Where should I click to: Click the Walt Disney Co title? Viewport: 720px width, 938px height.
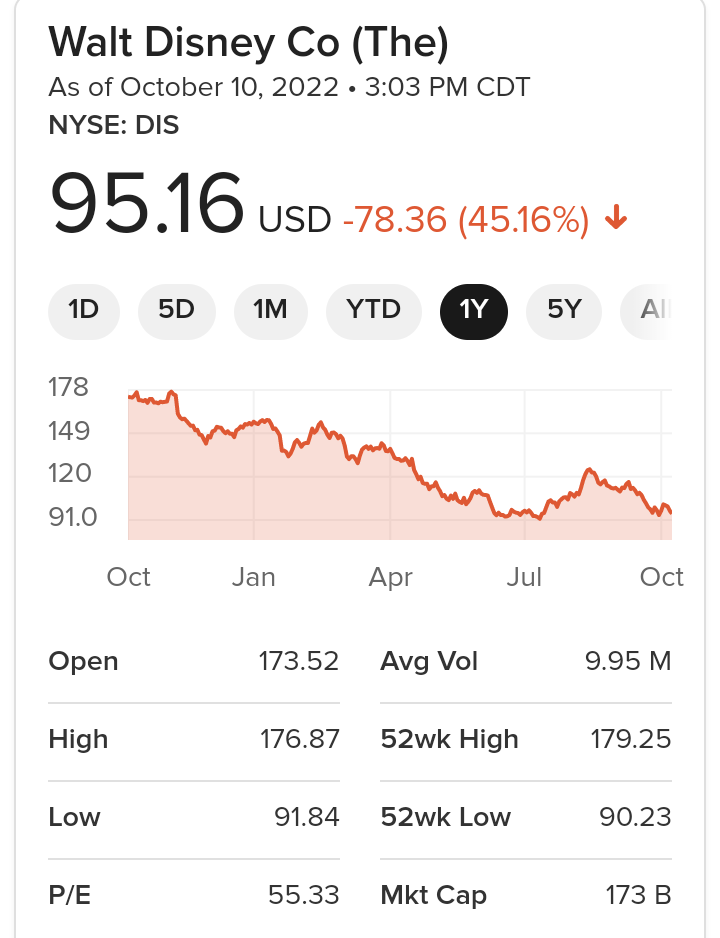tap(248, 42)
